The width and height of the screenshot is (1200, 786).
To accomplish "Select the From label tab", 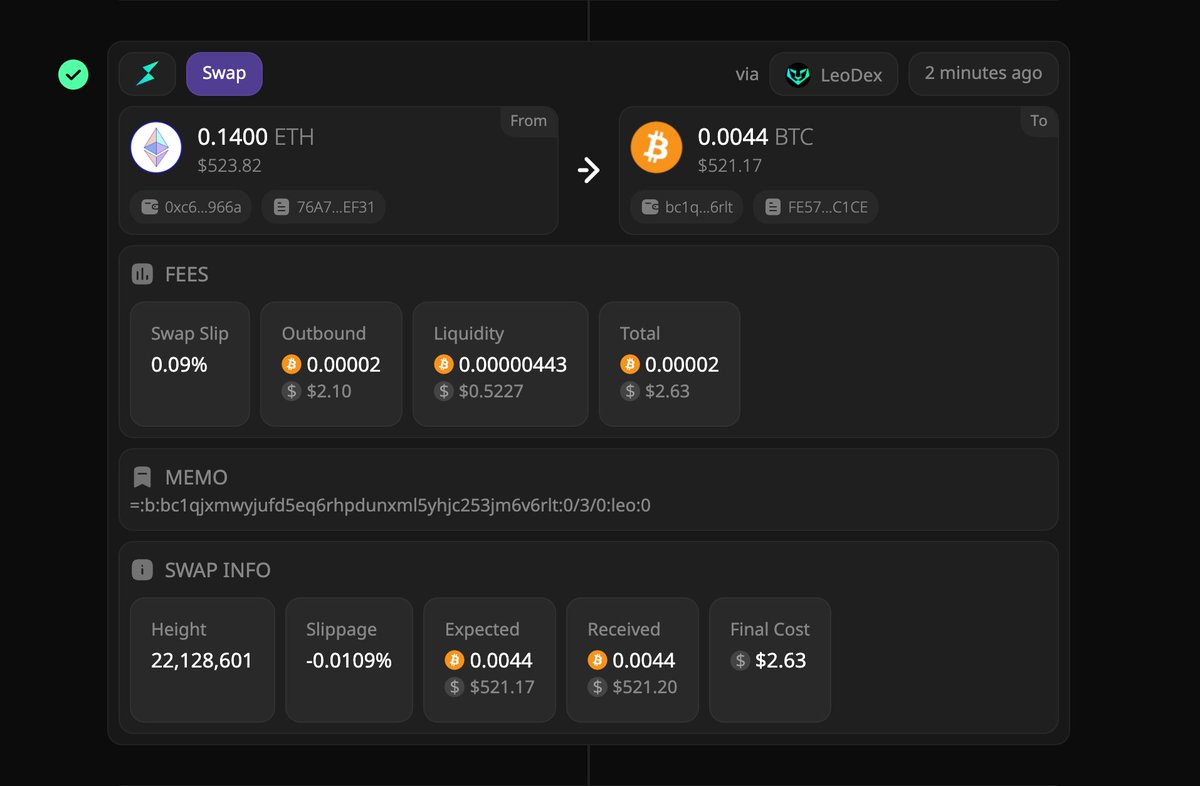I will [528, 121].
